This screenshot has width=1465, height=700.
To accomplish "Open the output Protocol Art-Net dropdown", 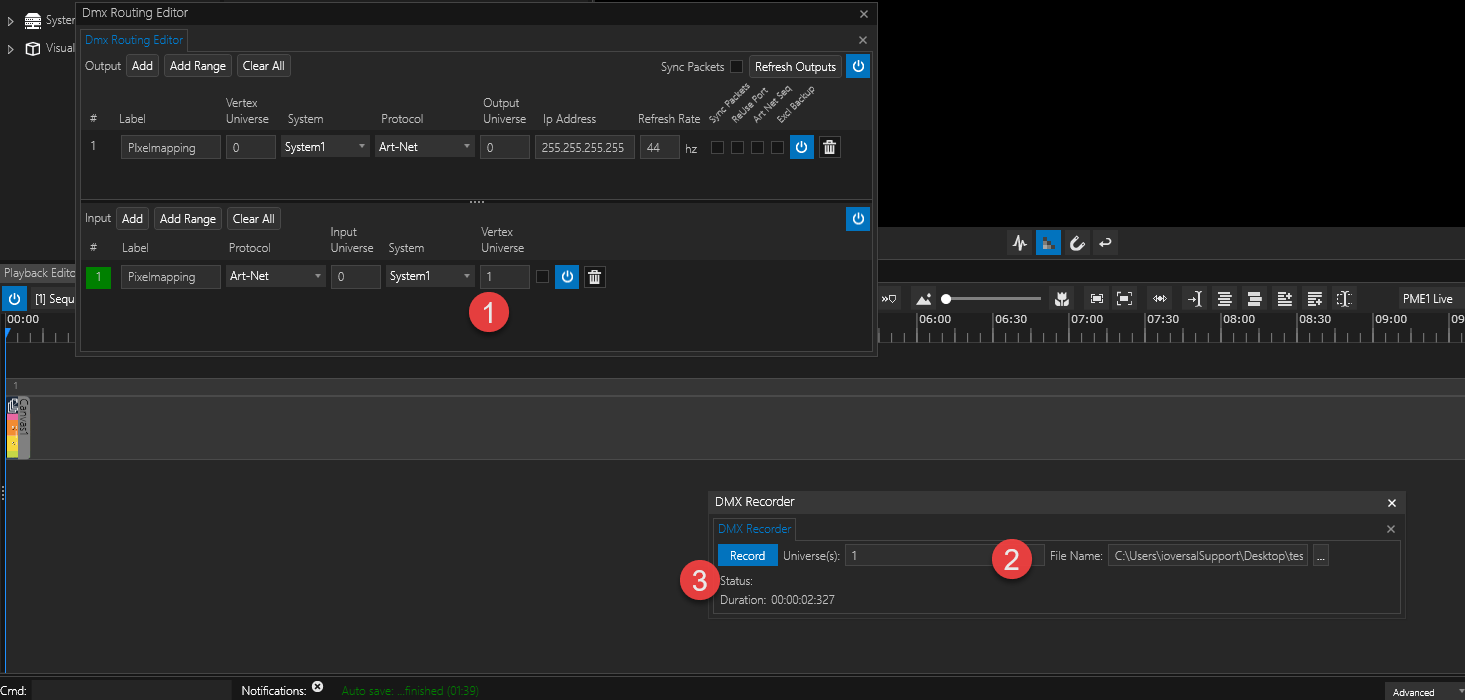I will (x=425, y=147).
